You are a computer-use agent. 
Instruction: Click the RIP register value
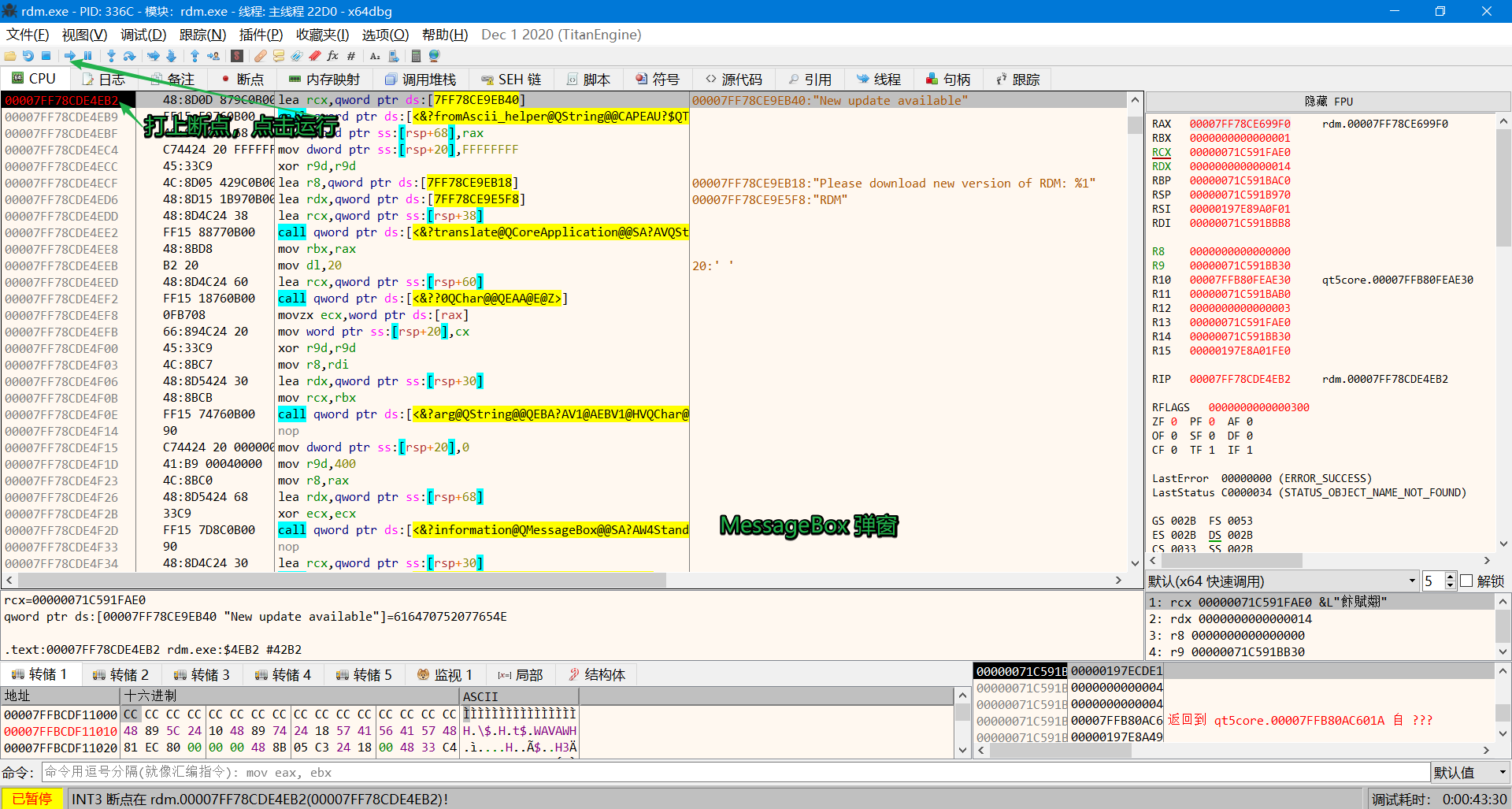click(x=1240, y=379)
